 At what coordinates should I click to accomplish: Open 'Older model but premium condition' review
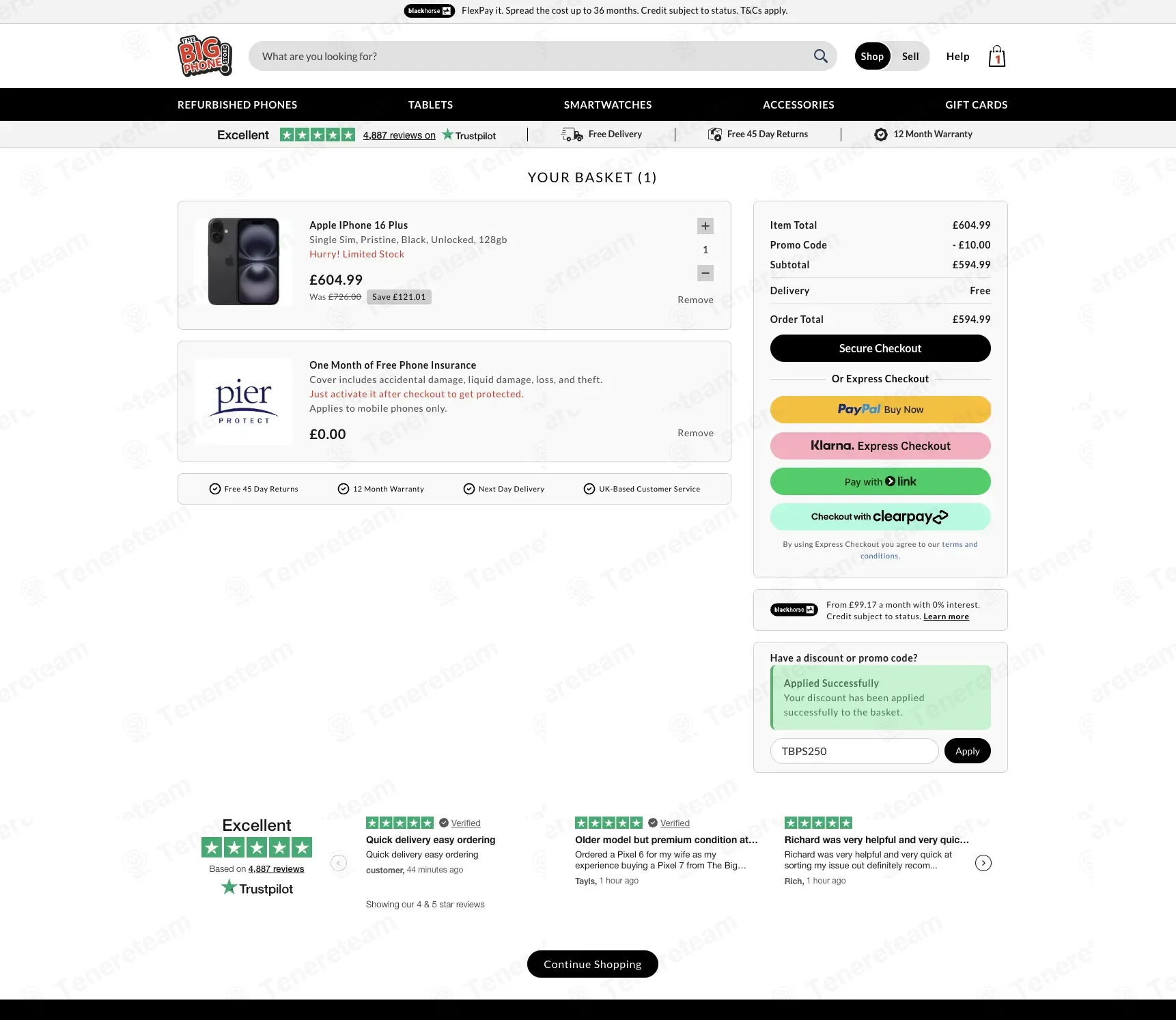click(x=666, y=840)
